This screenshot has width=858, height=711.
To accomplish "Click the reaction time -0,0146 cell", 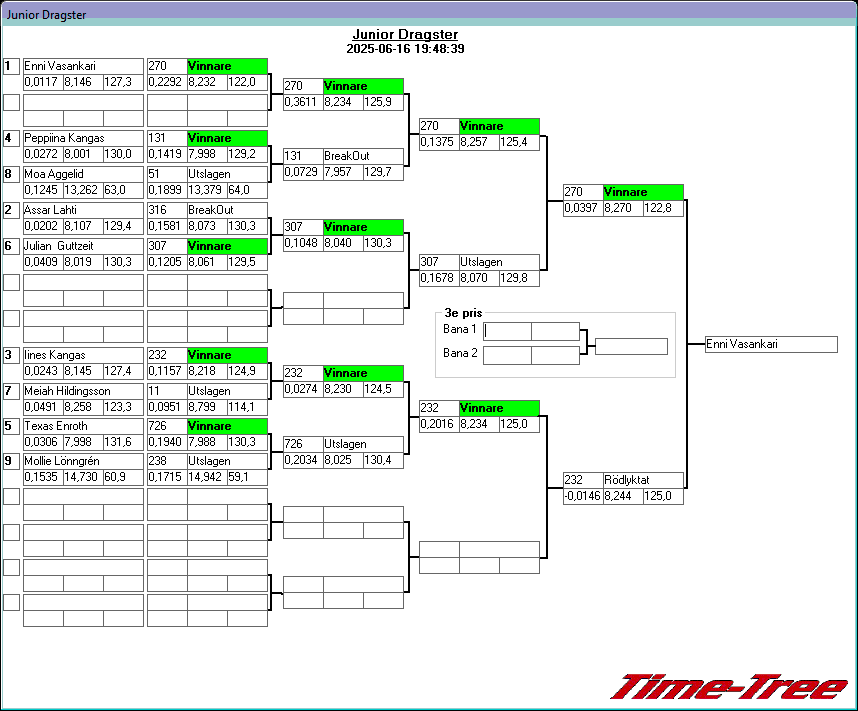I will point(583,496).
